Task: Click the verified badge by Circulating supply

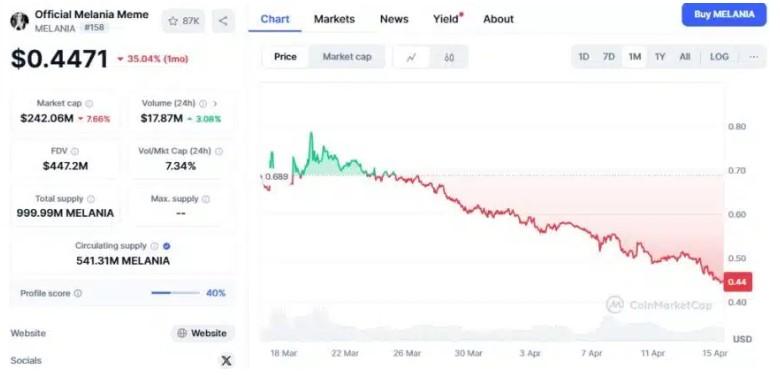Action: (x=167, y=246)
